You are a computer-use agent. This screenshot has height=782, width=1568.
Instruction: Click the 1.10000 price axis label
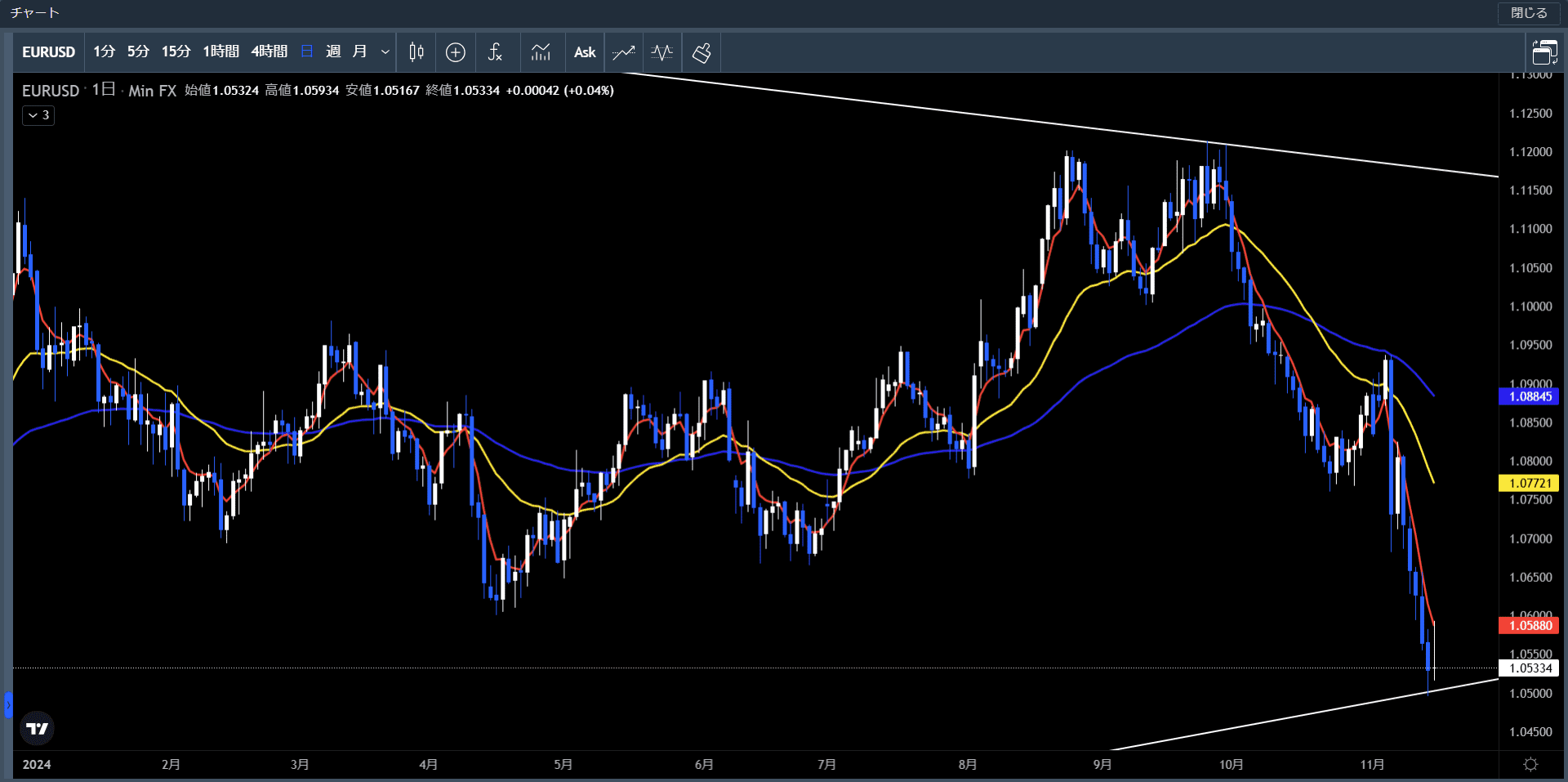click(1530, 306)
